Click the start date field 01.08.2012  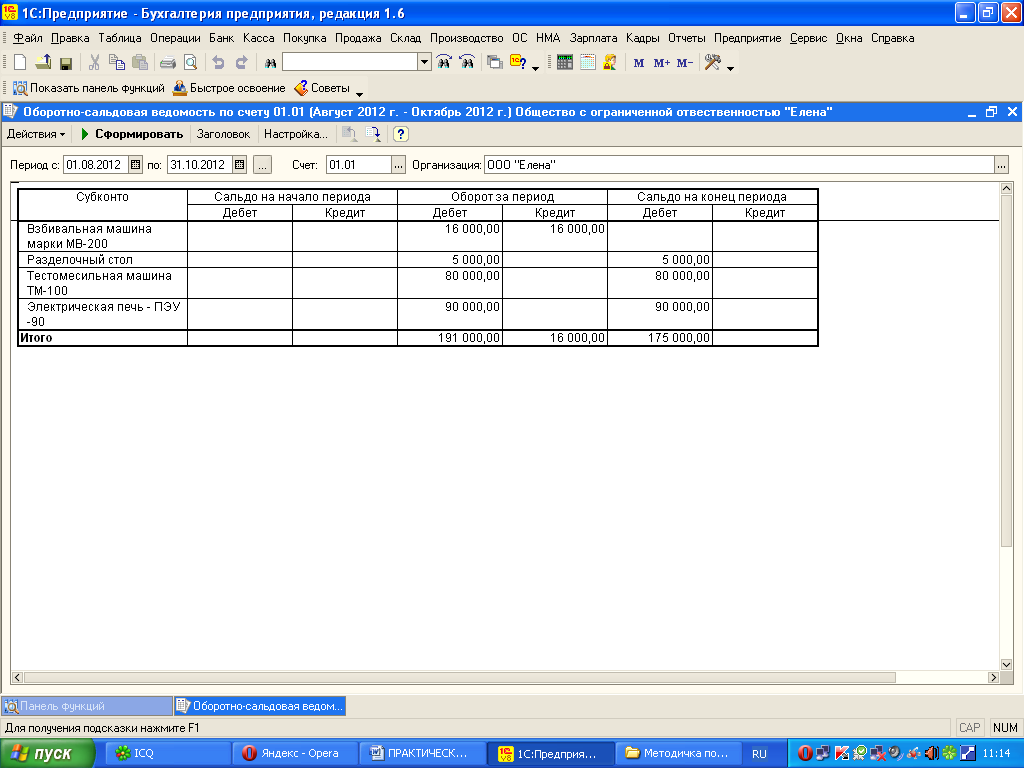click(96, 165)
